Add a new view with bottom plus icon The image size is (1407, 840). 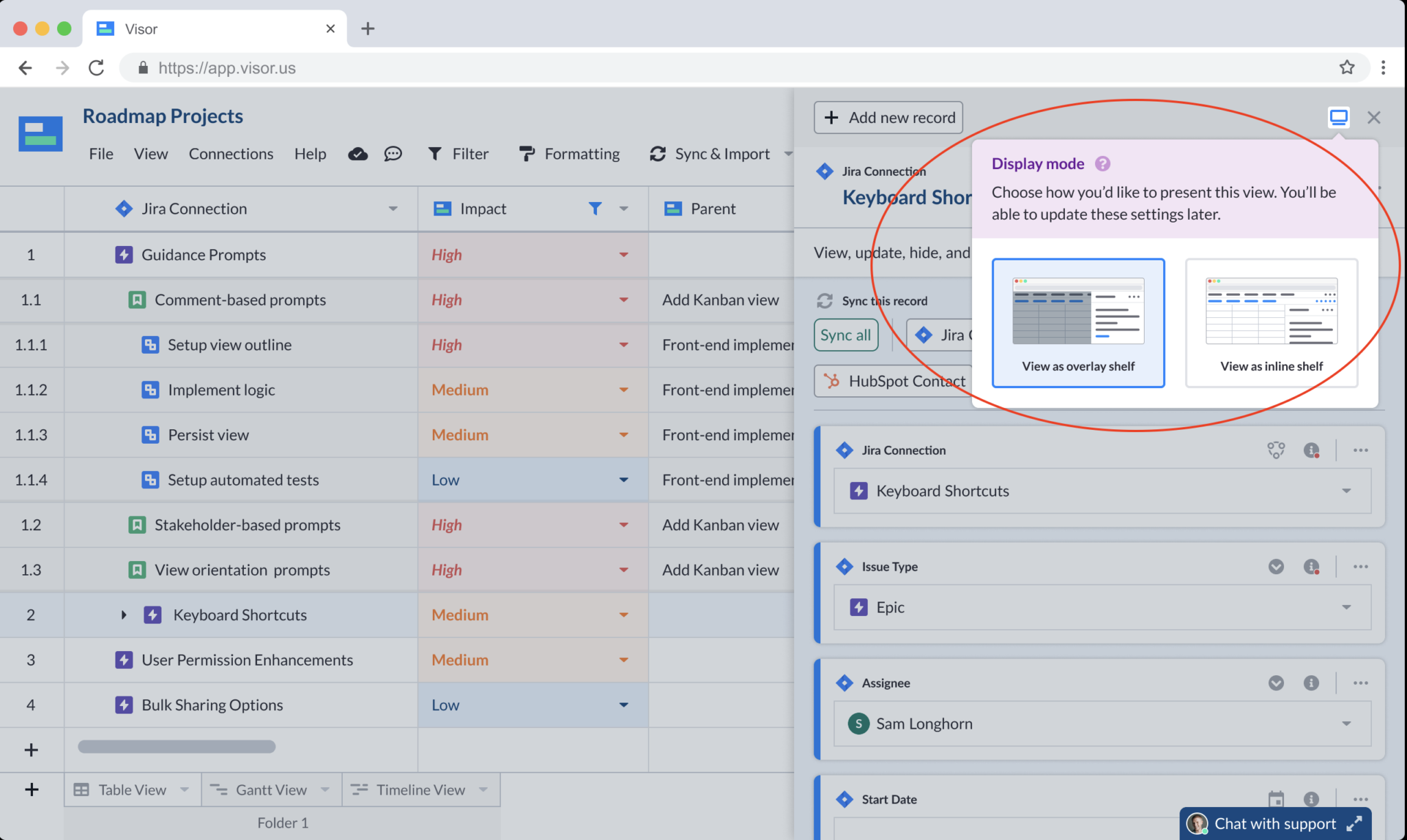(32, 790)
